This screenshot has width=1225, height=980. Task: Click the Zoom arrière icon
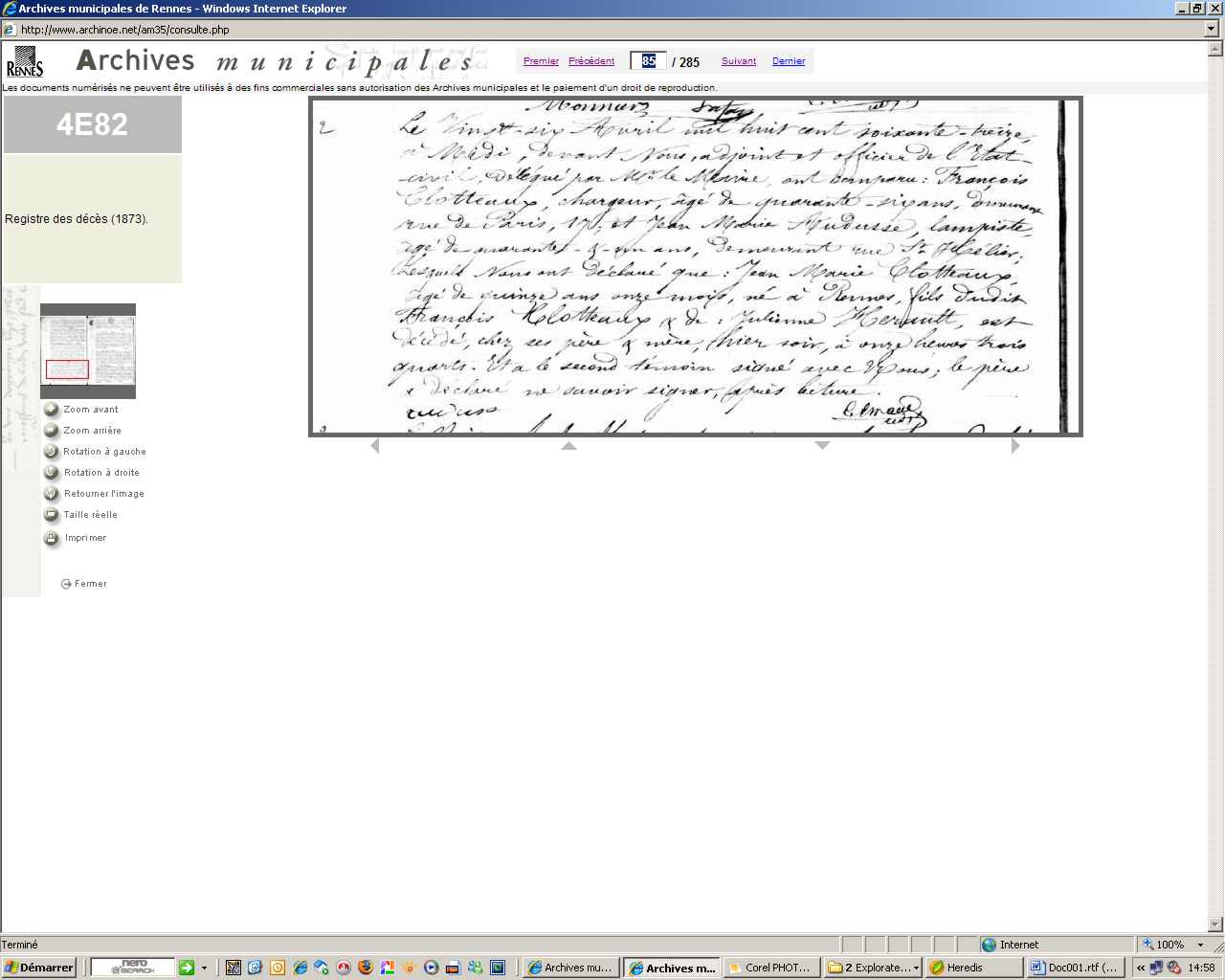point(52,431)
